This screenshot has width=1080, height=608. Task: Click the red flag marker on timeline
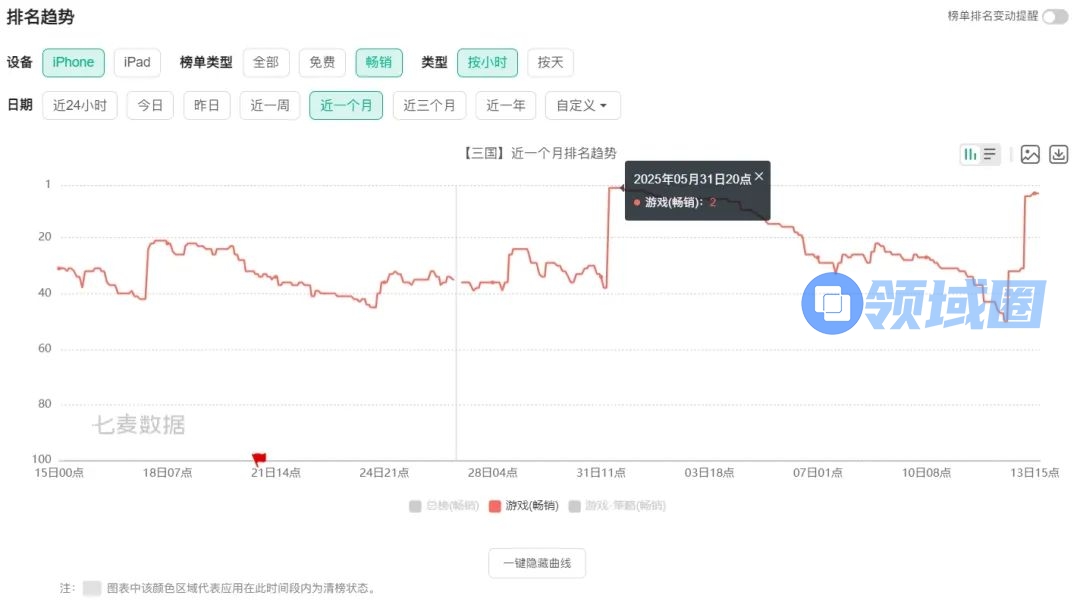pos(259,459)
